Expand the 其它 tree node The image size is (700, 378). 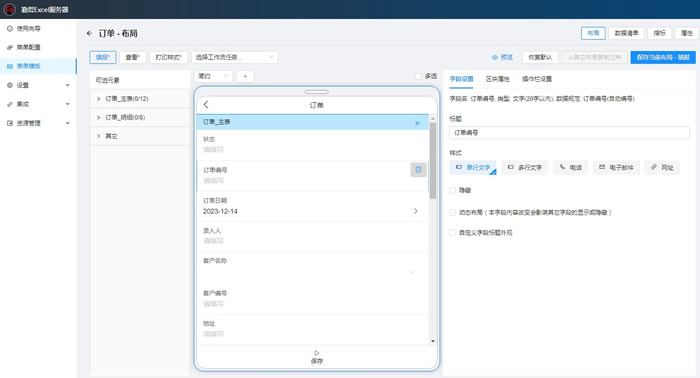[x=98, y=136]
